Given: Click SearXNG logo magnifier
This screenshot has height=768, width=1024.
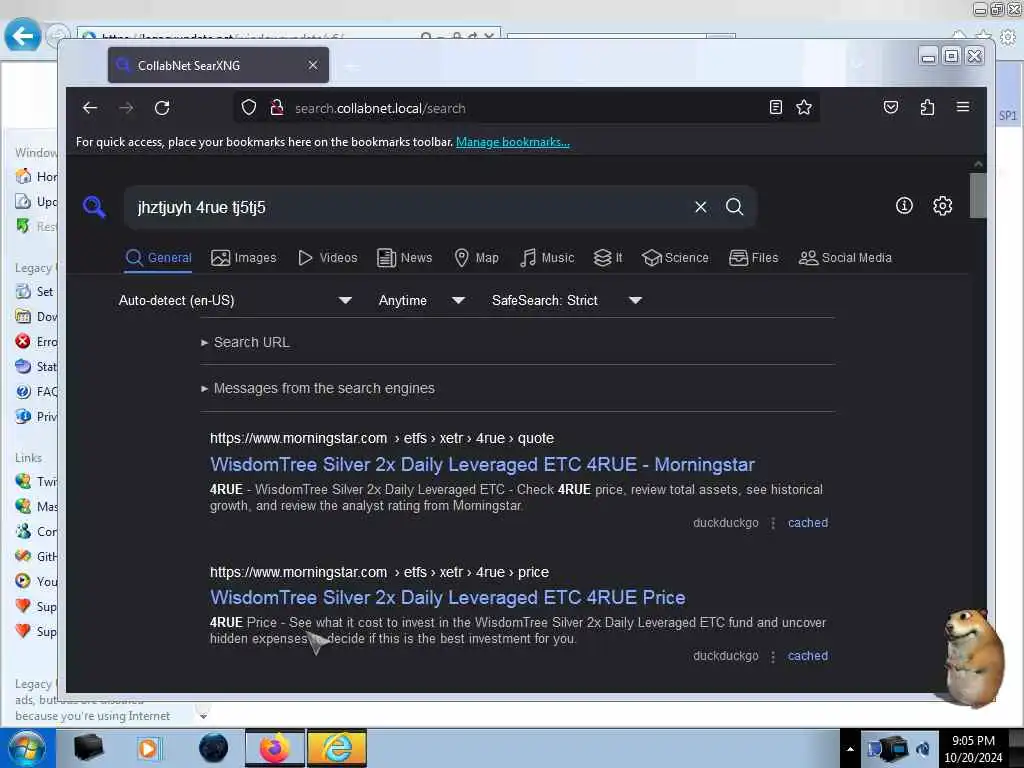Looking at the screenshot, I should click(x=94, y=207).
